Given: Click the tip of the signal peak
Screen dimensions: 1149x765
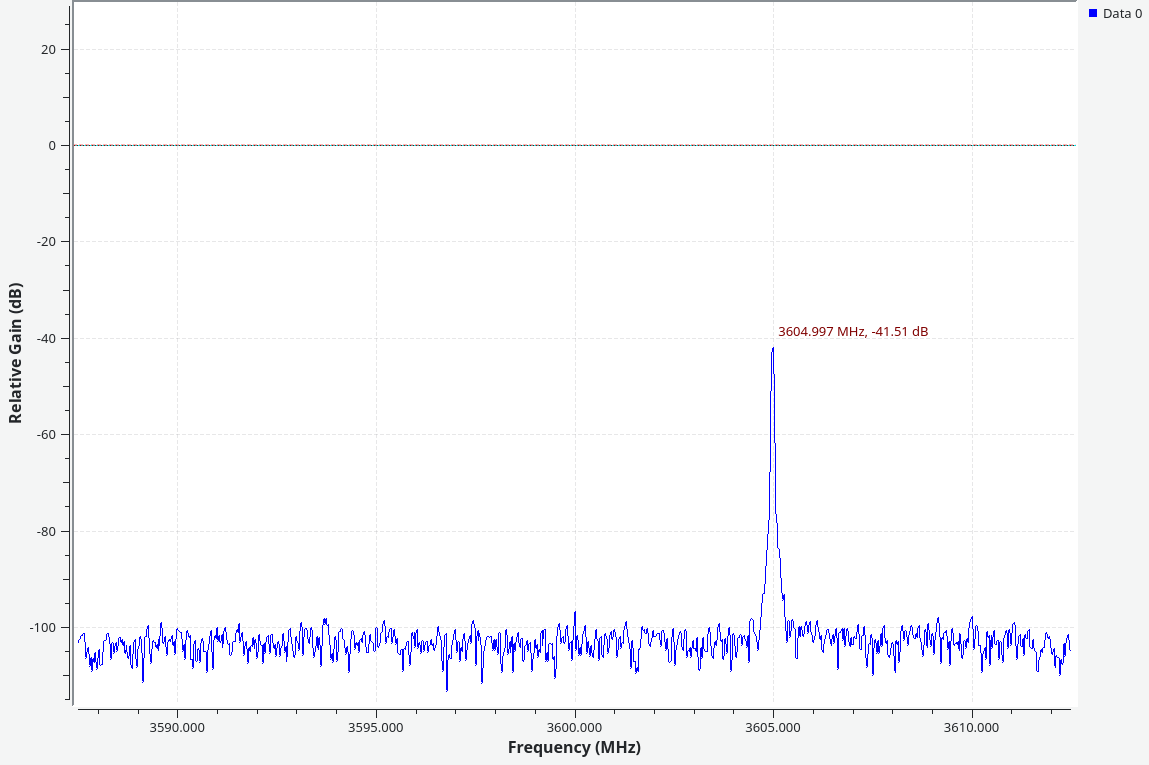Looking at the screenshot, I should [773, 349].
